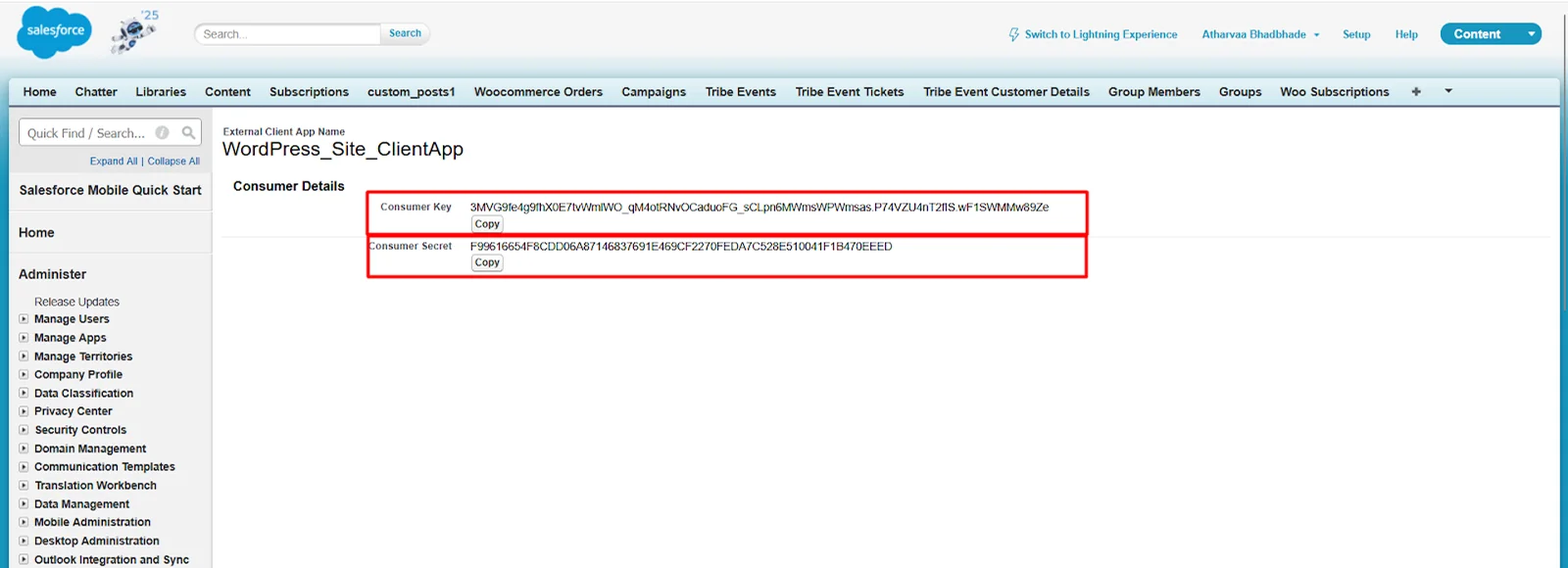
Task: Click the Manage Users label
Action: coord(72,319)
